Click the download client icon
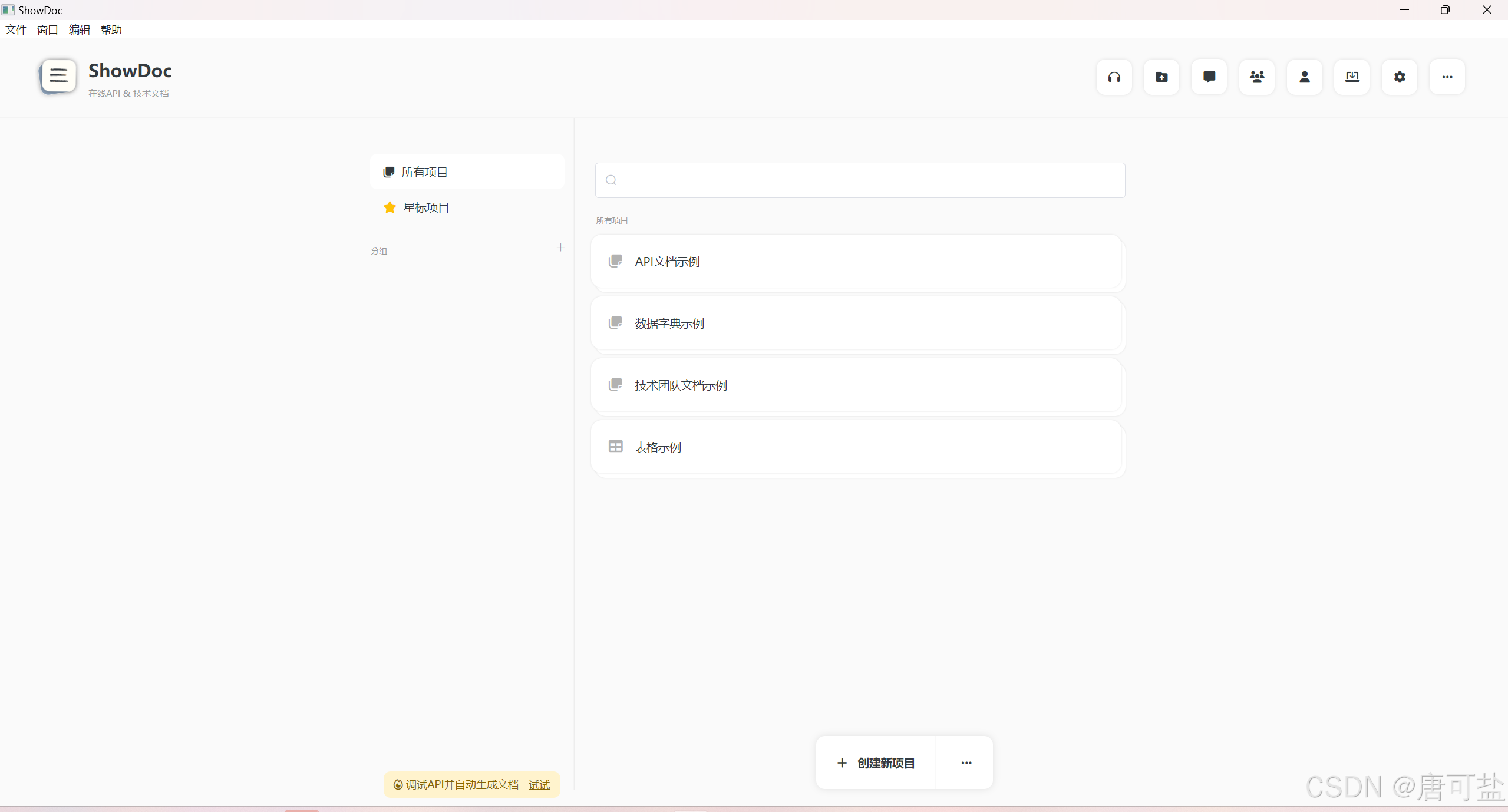This screenshot has height=812, width=1508. tap(1352, 77)
